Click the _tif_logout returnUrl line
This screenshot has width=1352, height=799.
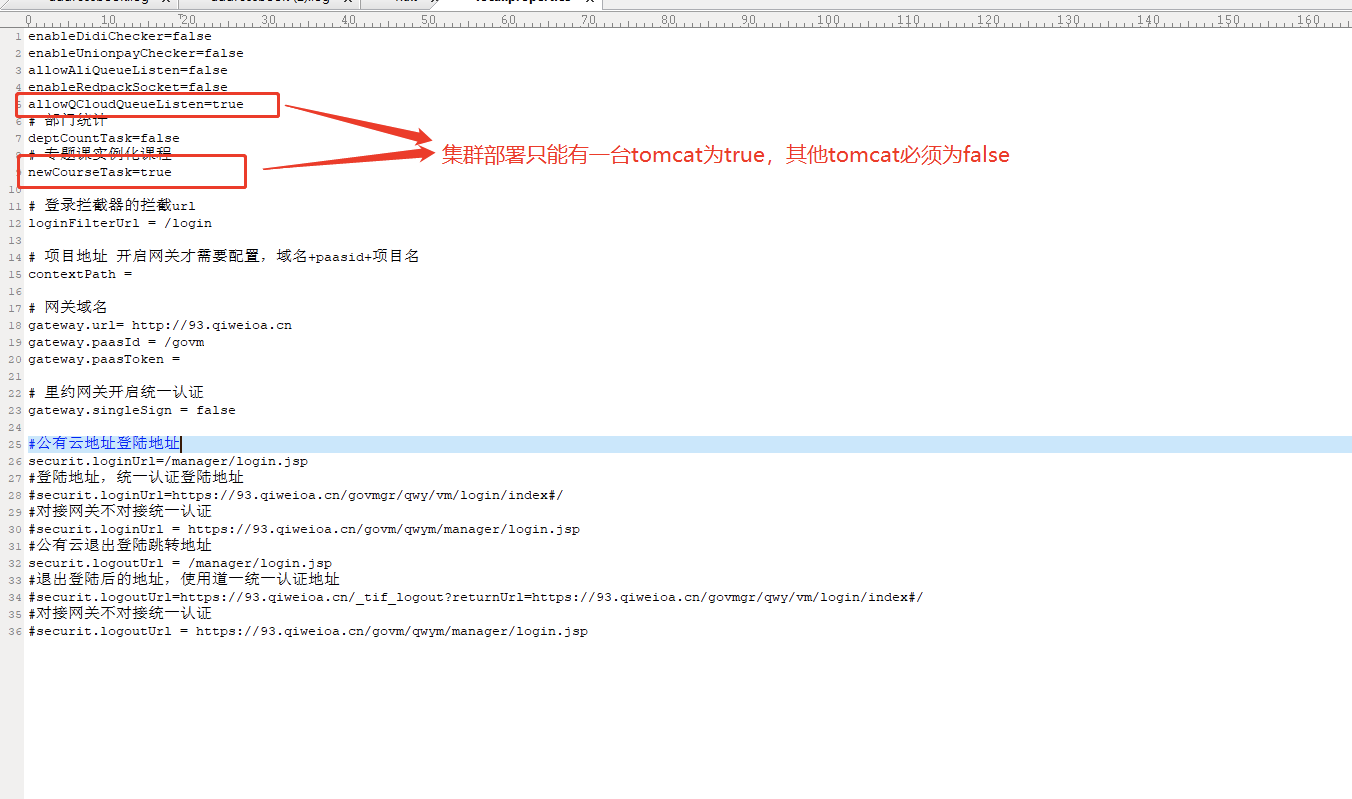pos(476,597)
